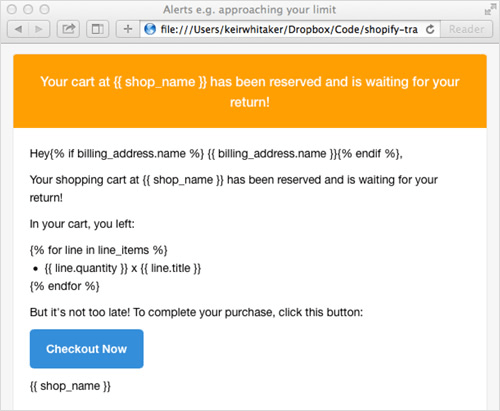Click the orange cart reserved header banner

coord(250,91)
